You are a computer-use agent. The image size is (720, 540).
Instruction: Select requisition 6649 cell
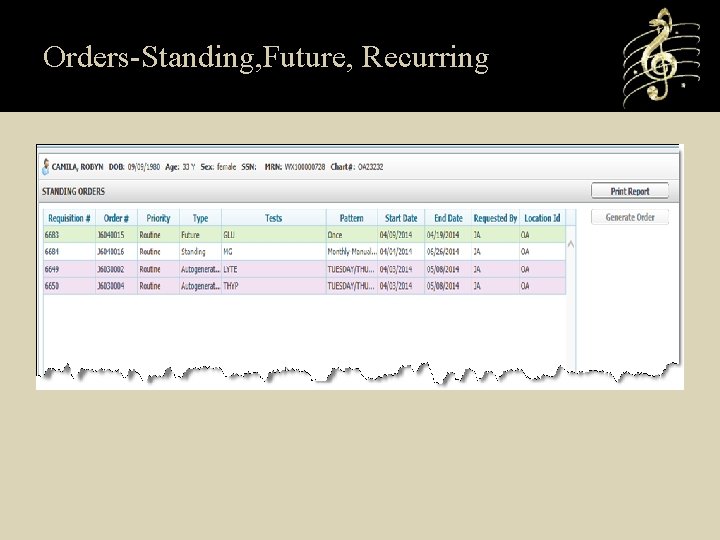(x=69, y=269)
